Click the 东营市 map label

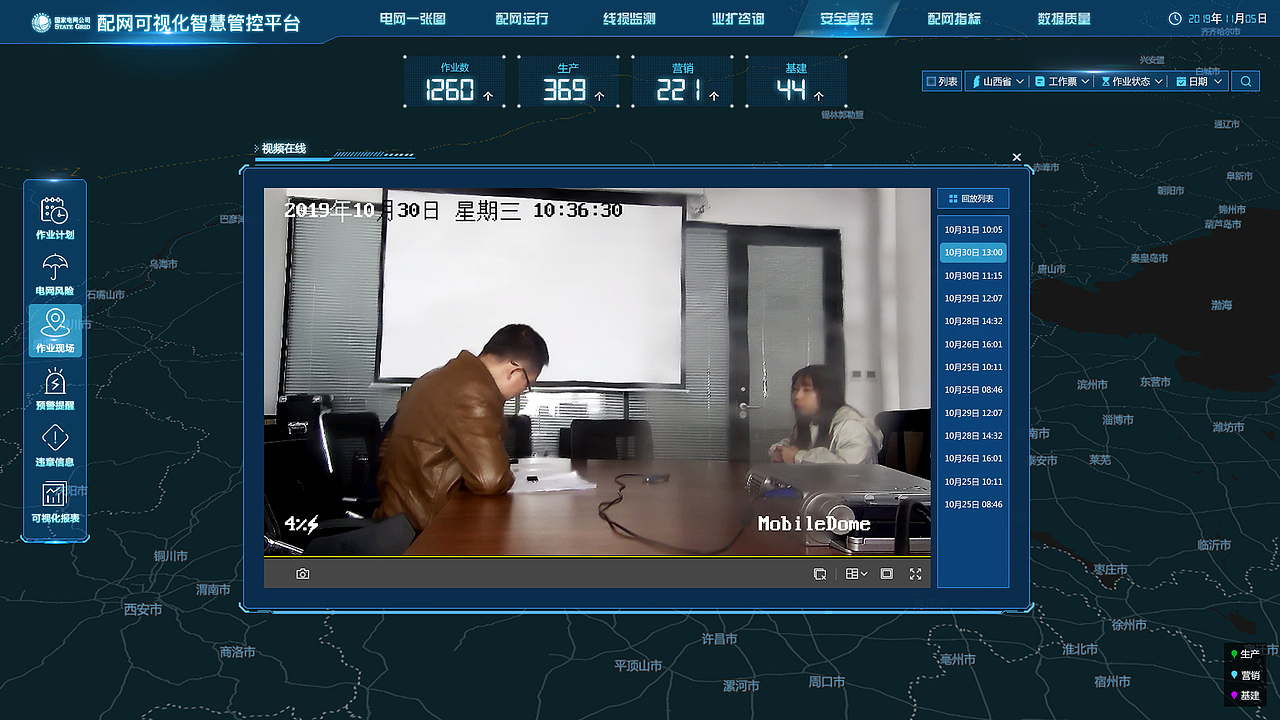(x=1155, y=382)
